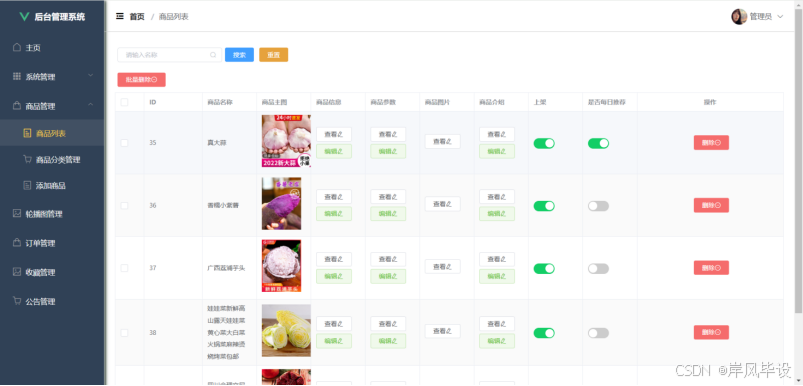View 商品图片 for 广西荔浦芋头
This screenshot has height=386, width=803.
click(442, 267)
